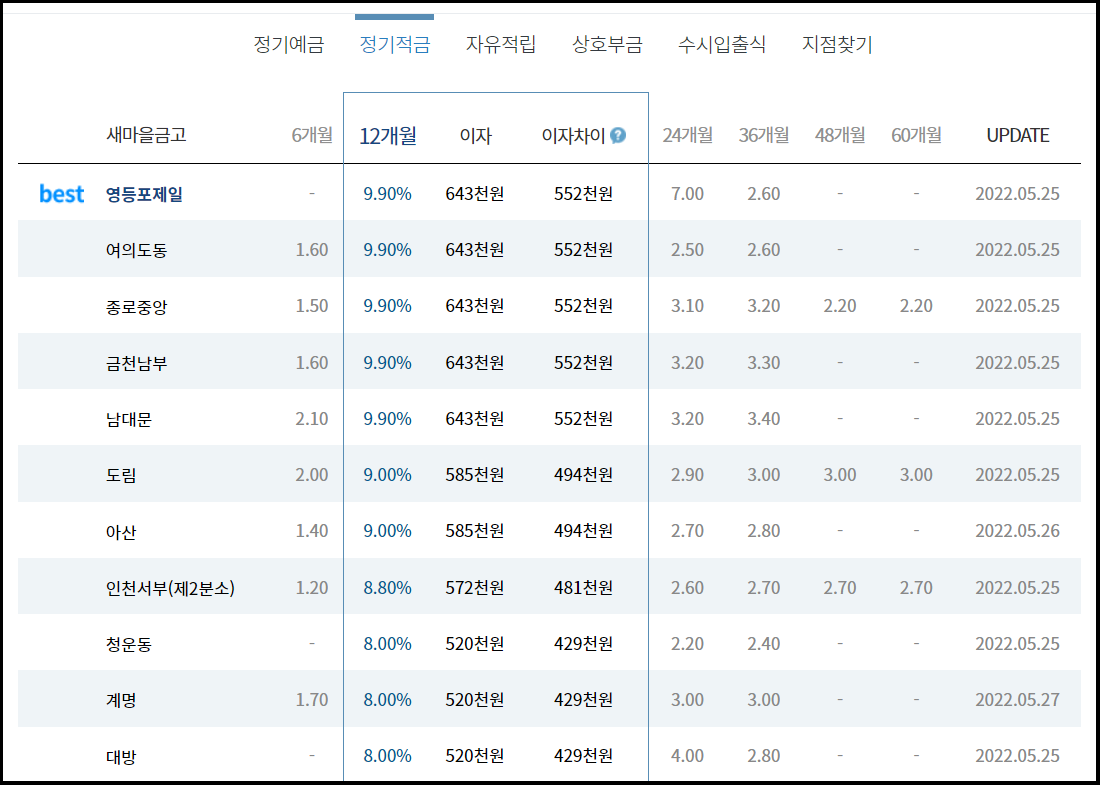The height and width of the screenshot is (785, 1100).
Task: Click 643천원 interest in 여의도동 row
Action: coord(475,250)
